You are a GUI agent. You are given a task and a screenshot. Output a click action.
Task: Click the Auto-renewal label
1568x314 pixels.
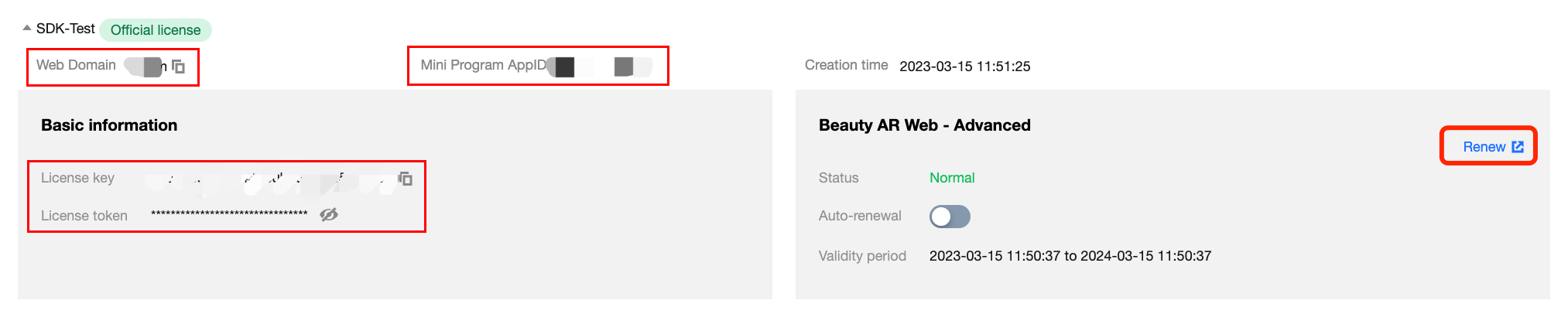click(860, 216)
